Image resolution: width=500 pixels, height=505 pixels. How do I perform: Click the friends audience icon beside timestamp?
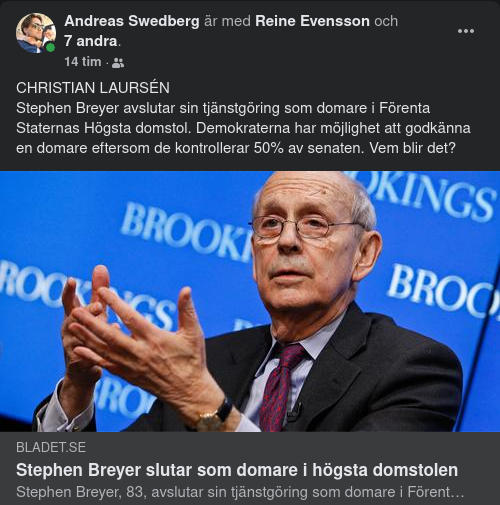tap(118, 63)
